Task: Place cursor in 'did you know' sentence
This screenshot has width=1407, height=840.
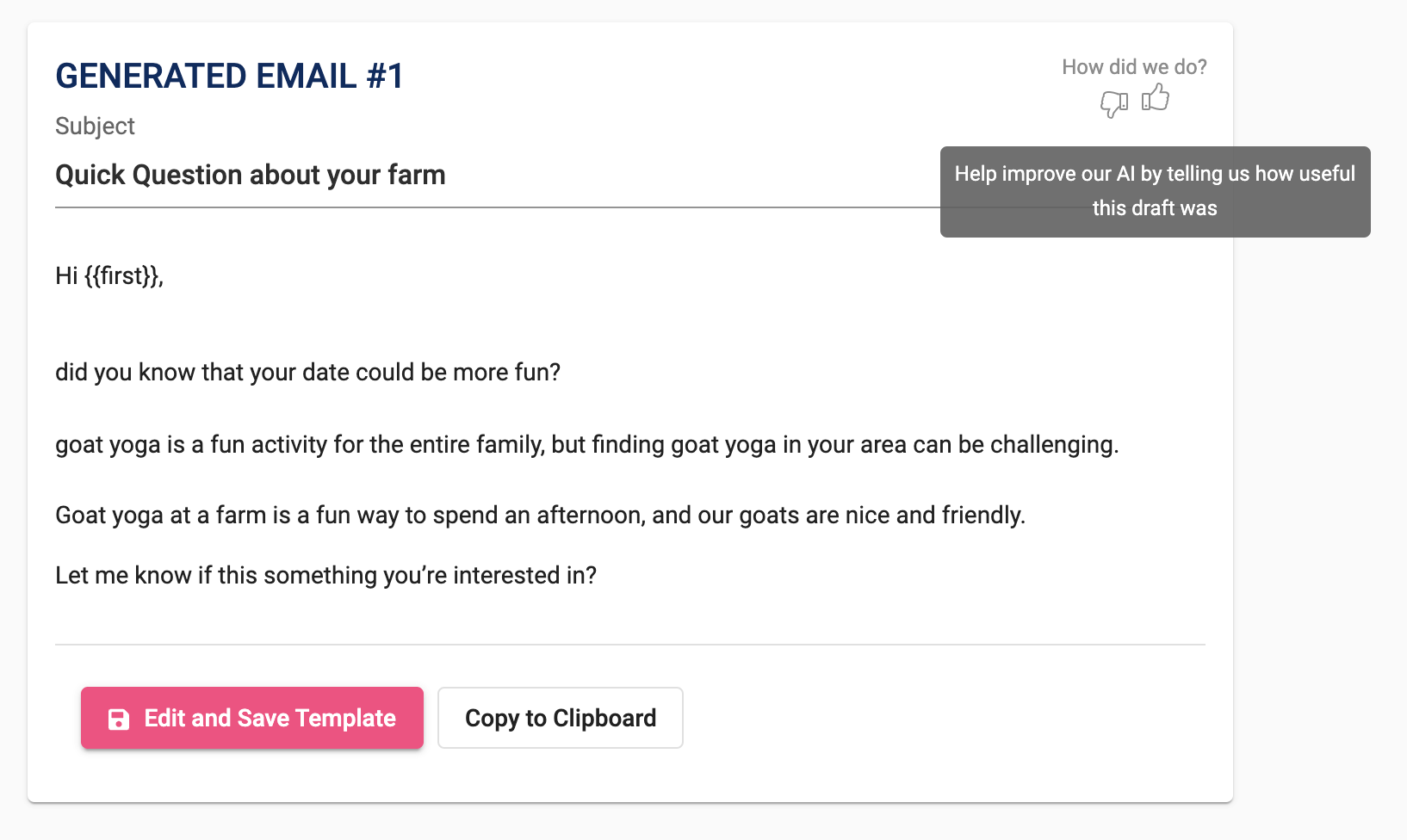Action: (308, 372)
